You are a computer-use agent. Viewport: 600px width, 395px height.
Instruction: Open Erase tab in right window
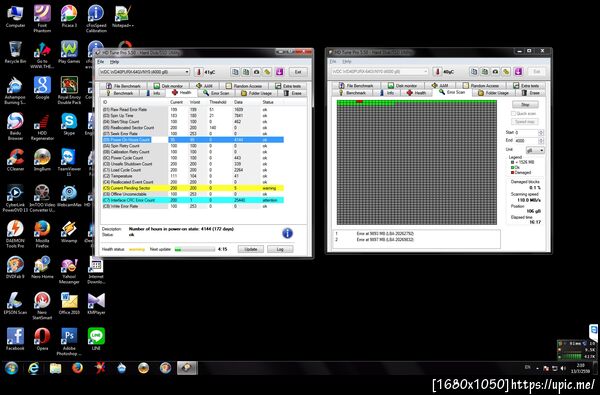[530, 93]
